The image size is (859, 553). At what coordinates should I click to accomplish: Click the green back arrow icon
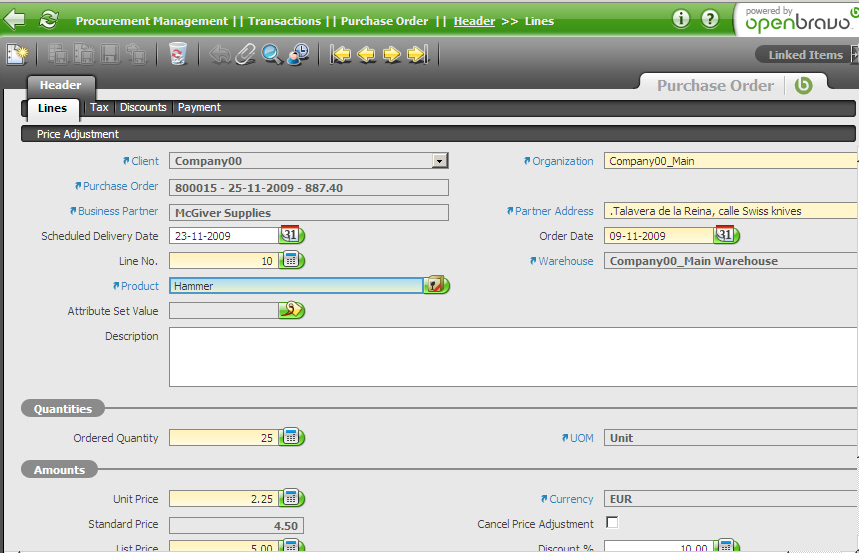coord(14,20)
